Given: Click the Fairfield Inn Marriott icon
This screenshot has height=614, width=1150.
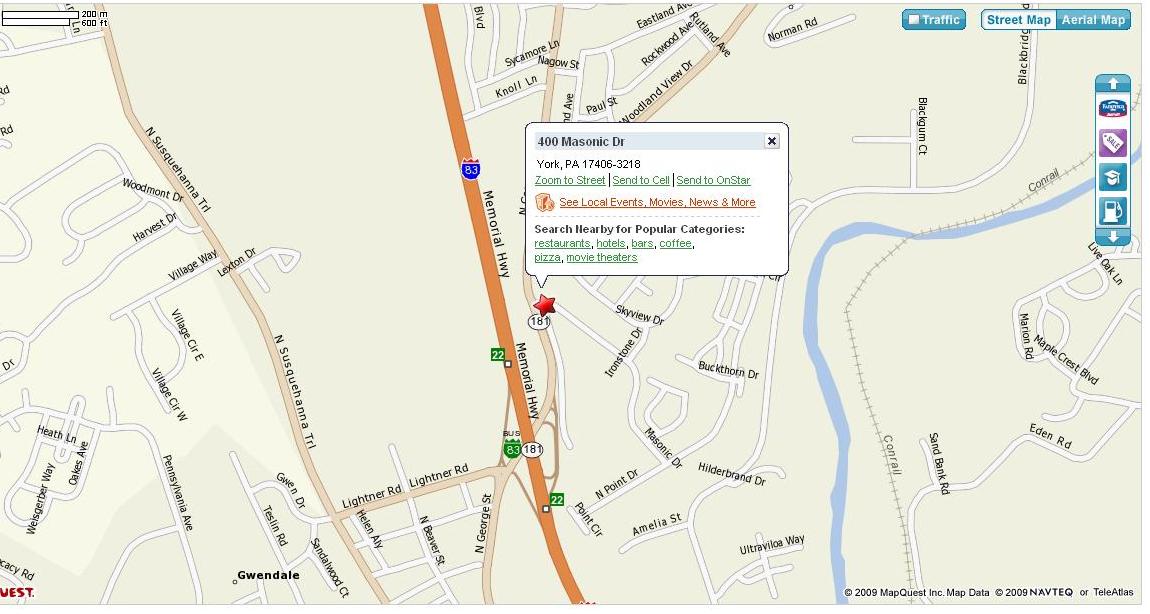Looking at the screenshot, I should pyautogui.click(x=1113, y=109).
